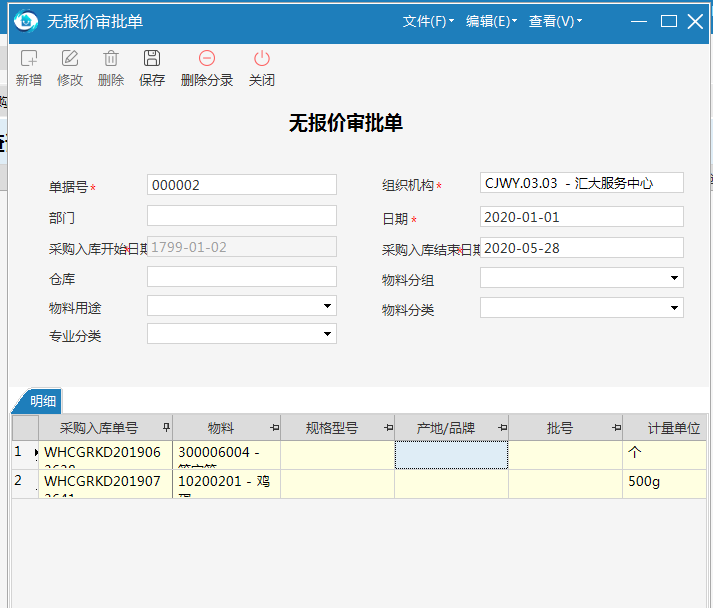Minimize the 无报价审批单 window

click(x=639, y=21)
